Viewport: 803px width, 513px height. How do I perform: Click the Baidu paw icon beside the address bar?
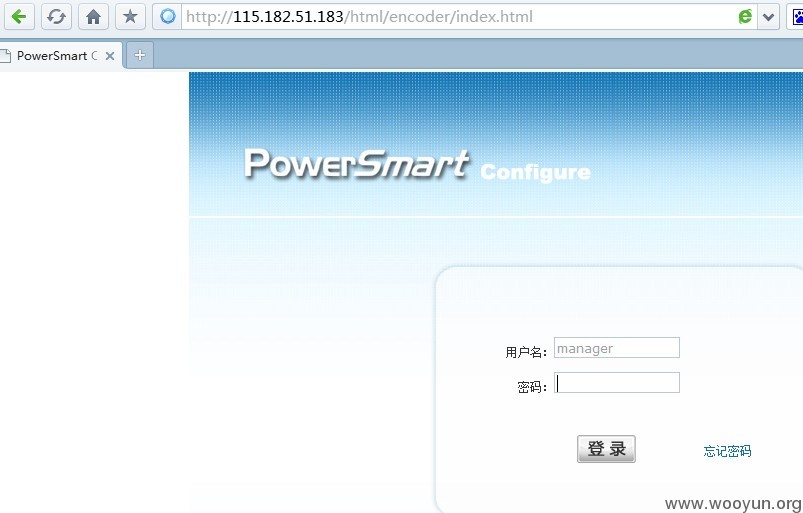[x=797, y=17]
